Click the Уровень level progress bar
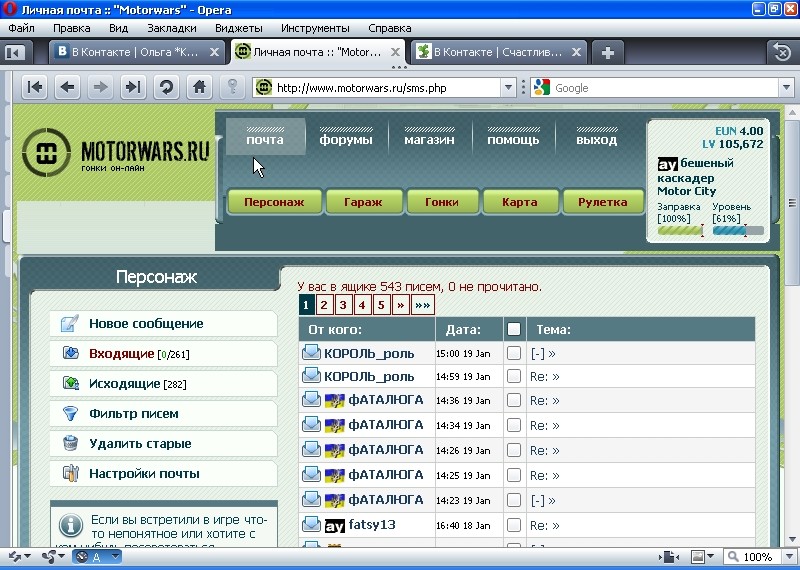 [738, 231]
